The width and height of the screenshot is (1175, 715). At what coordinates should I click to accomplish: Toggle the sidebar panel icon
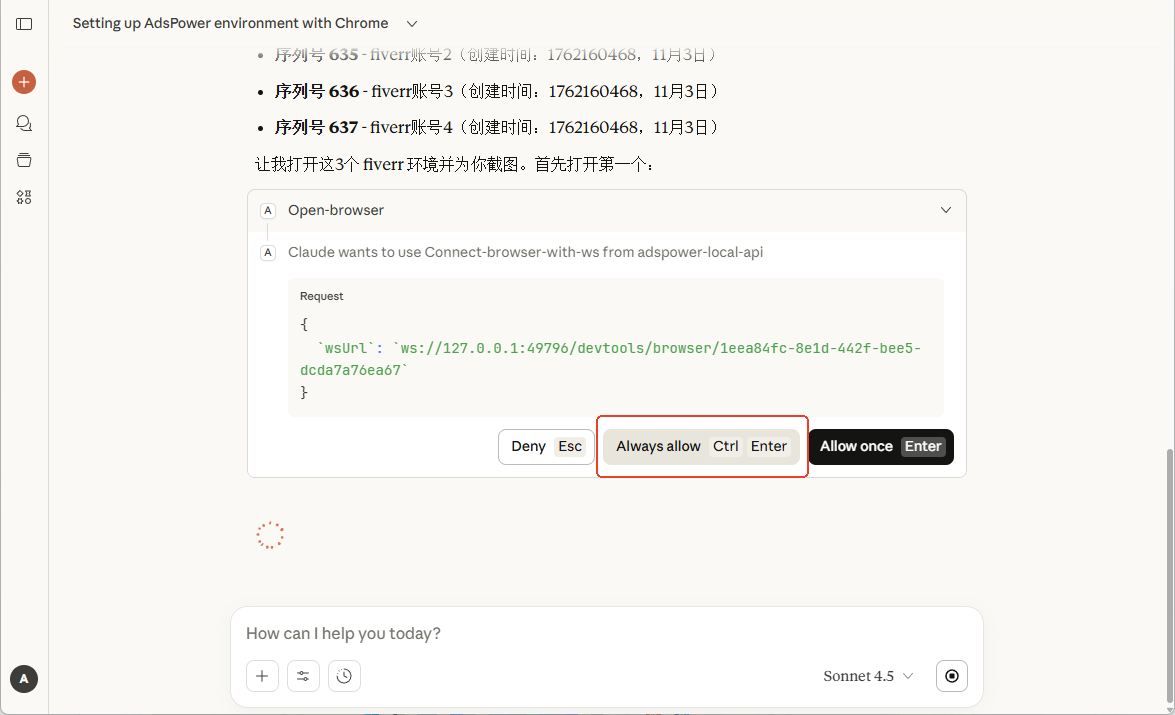pyautogui.click(x=23, y=23)
